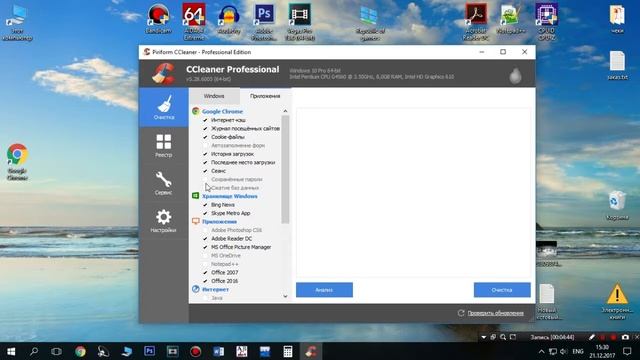Select the Корзина recycle bin icon
640x360 pixels.
tap(617, 206)
